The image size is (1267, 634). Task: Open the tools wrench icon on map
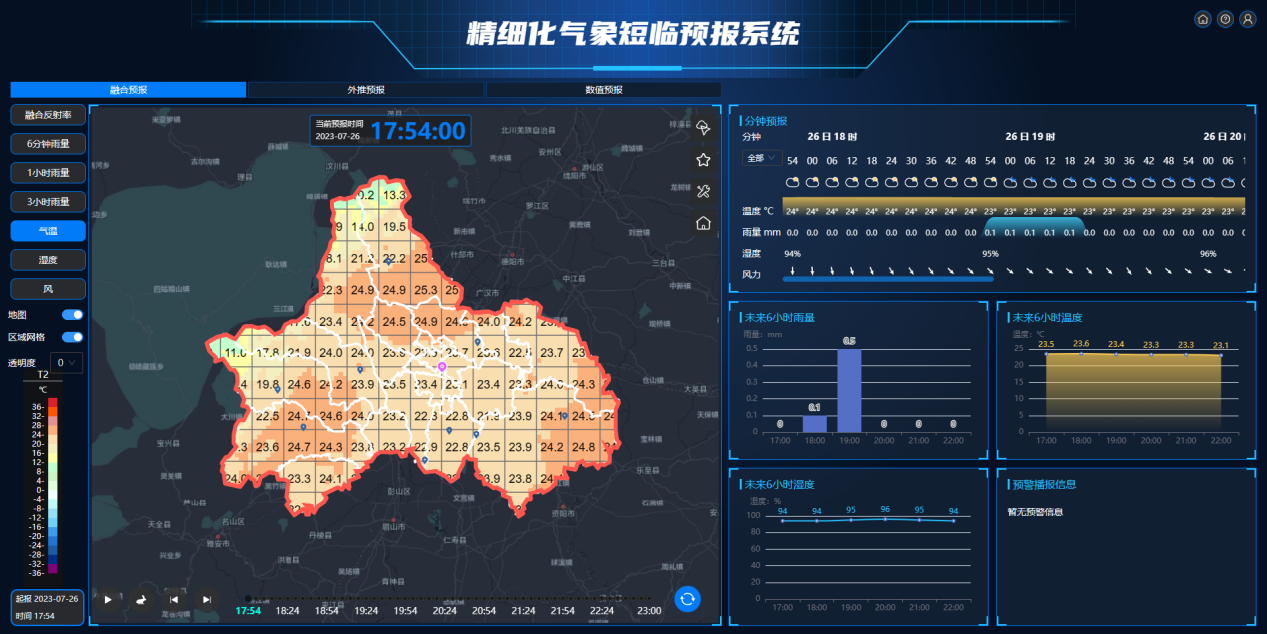(703, 191)
